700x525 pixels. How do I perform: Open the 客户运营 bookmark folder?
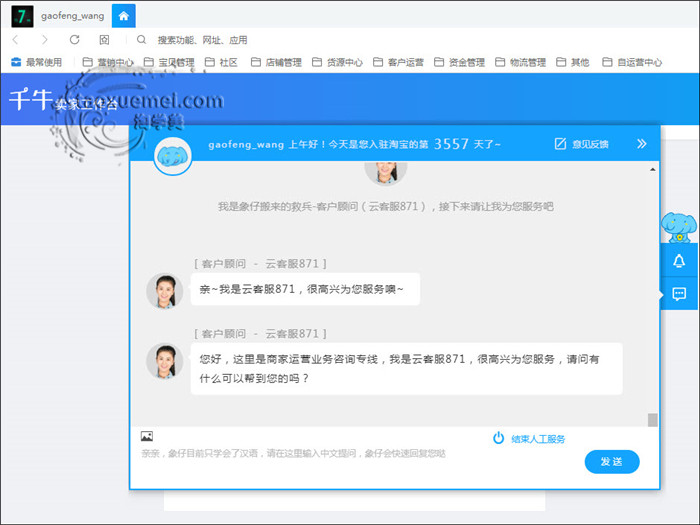click(x=397, y=62)
